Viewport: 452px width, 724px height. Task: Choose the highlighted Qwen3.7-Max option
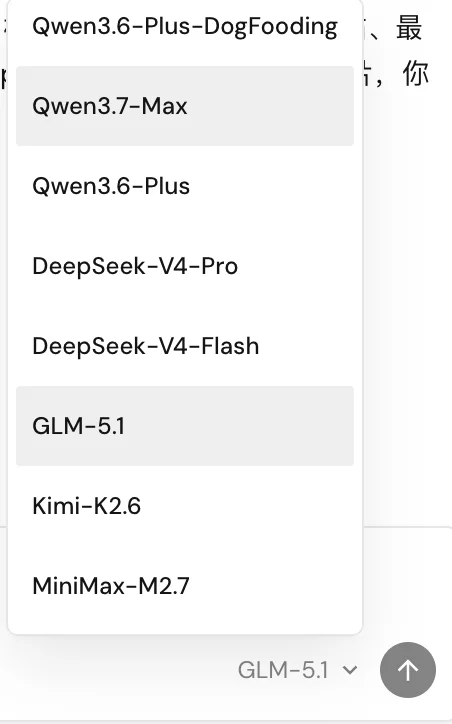[185, 106]
